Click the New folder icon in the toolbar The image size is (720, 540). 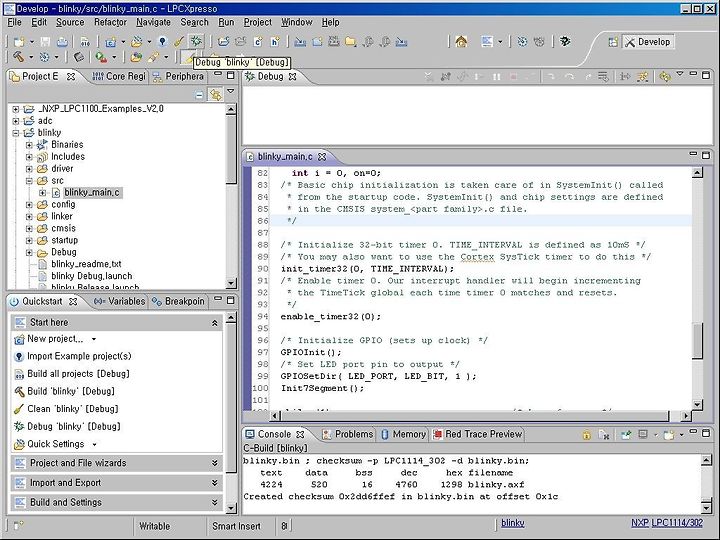coord(350,42)
